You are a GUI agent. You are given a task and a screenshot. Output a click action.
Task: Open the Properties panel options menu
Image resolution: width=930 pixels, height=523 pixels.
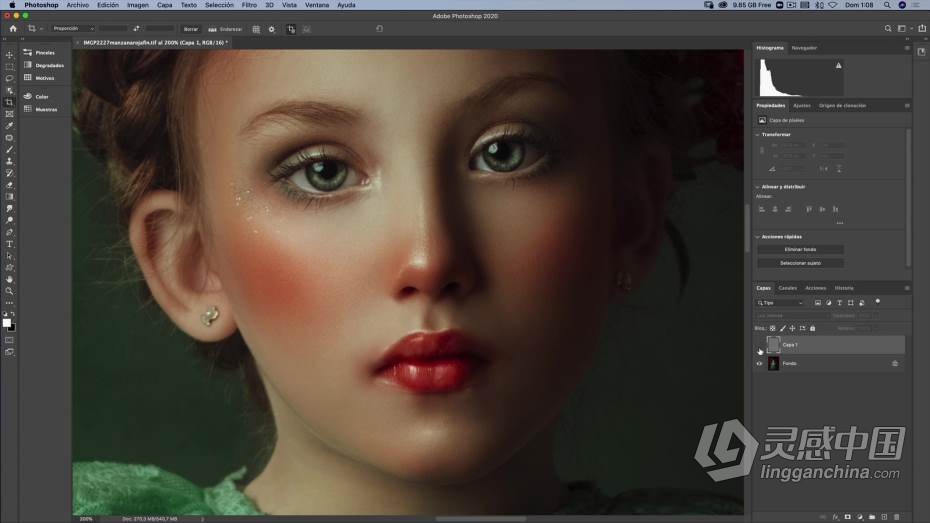907,106
